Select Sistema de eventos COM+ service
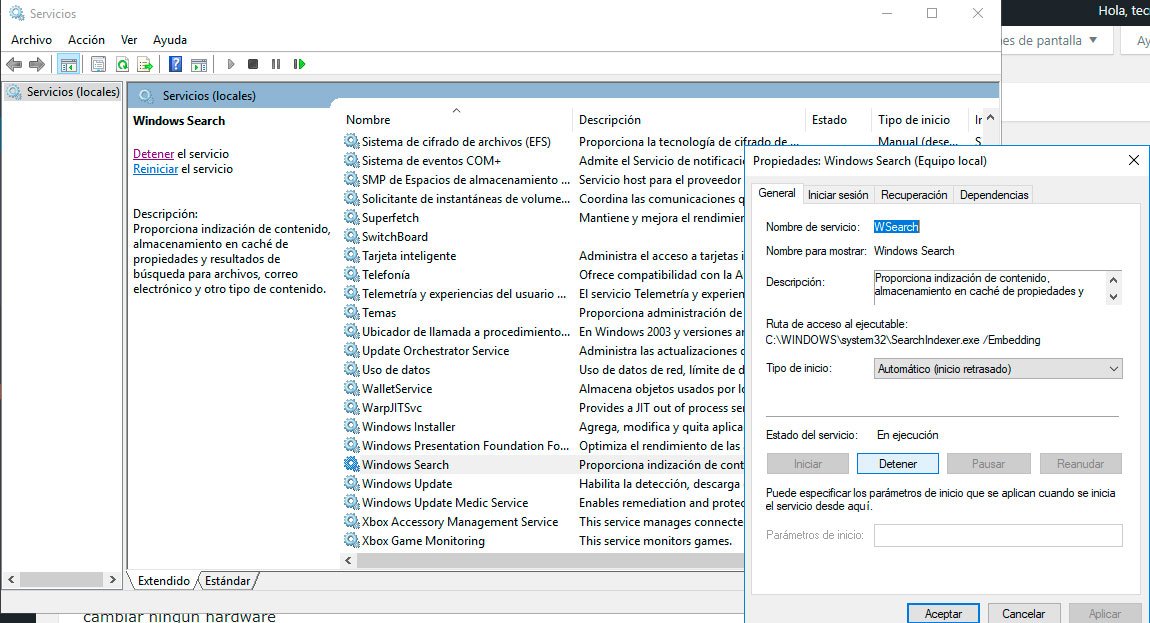Viewport: 1150px width, 623px height. [x=431, y=161]
